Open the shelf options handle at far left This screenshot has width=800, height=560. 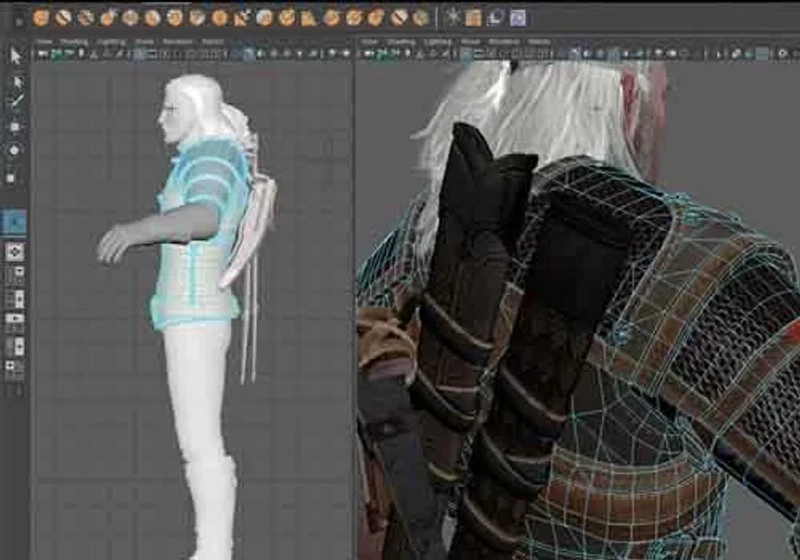pos(19,21)
